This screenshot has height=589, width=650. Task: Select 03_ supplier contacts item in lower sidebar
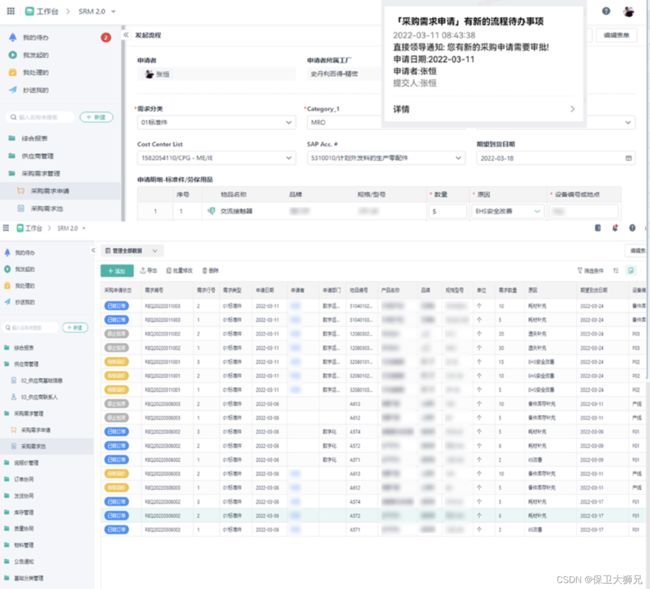pyautogui.click(x=34, y=397)
